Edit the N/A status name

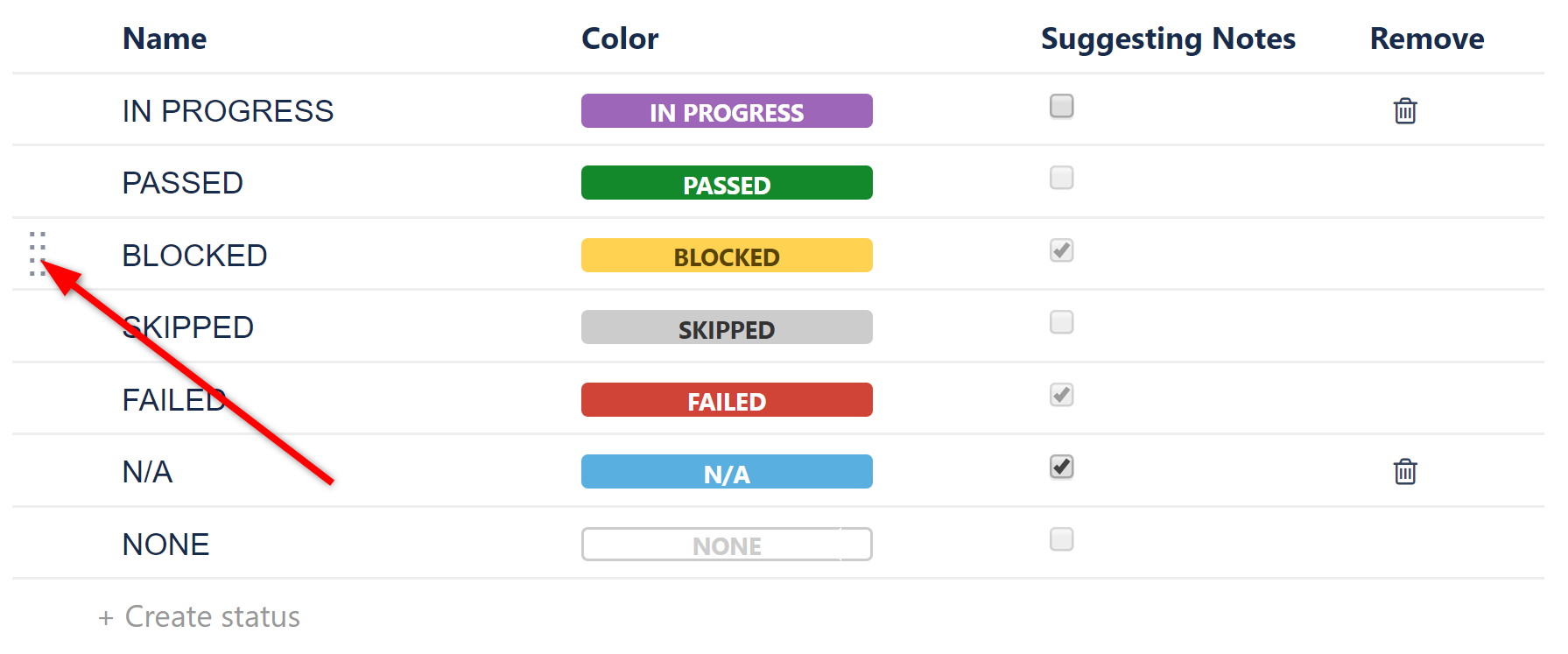(147, 472)
